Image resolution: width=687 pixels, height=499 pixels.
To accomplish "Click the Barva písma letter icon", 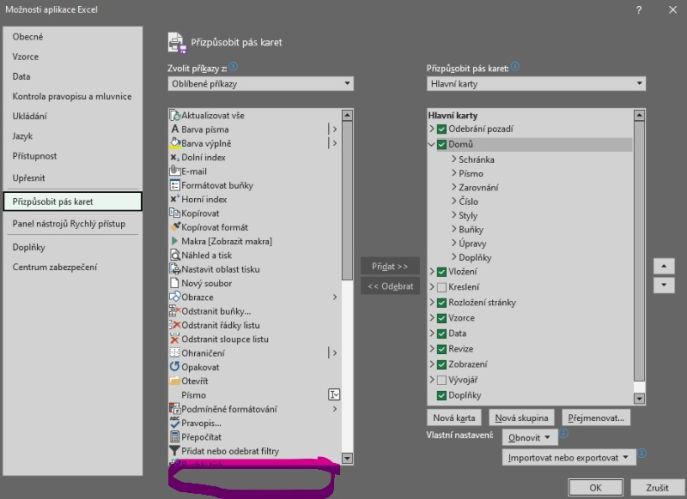I will [175, 129].
